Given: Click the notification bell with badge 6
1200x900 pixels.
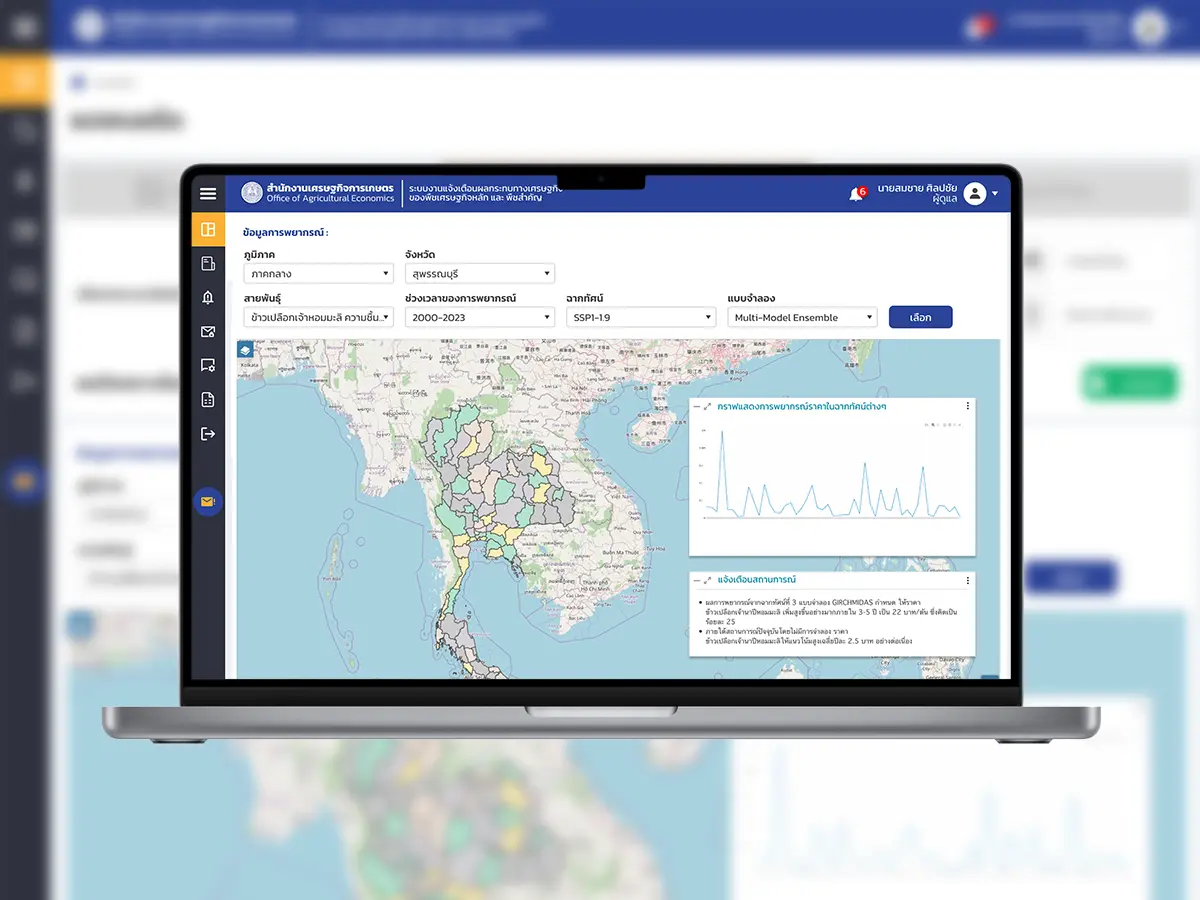Looking at the screenshot, I should coord(856,194).
